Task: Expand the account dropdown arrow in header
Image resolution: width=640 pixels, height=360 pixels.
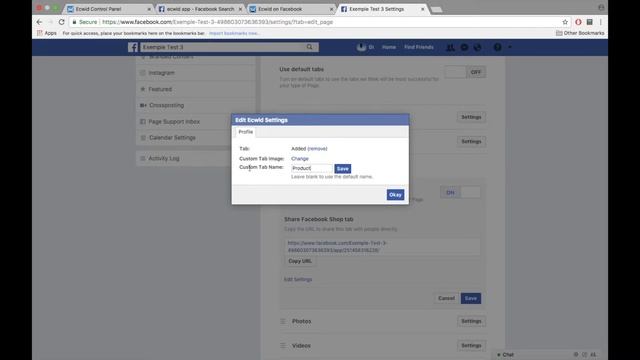Action: tap(510, 47)
